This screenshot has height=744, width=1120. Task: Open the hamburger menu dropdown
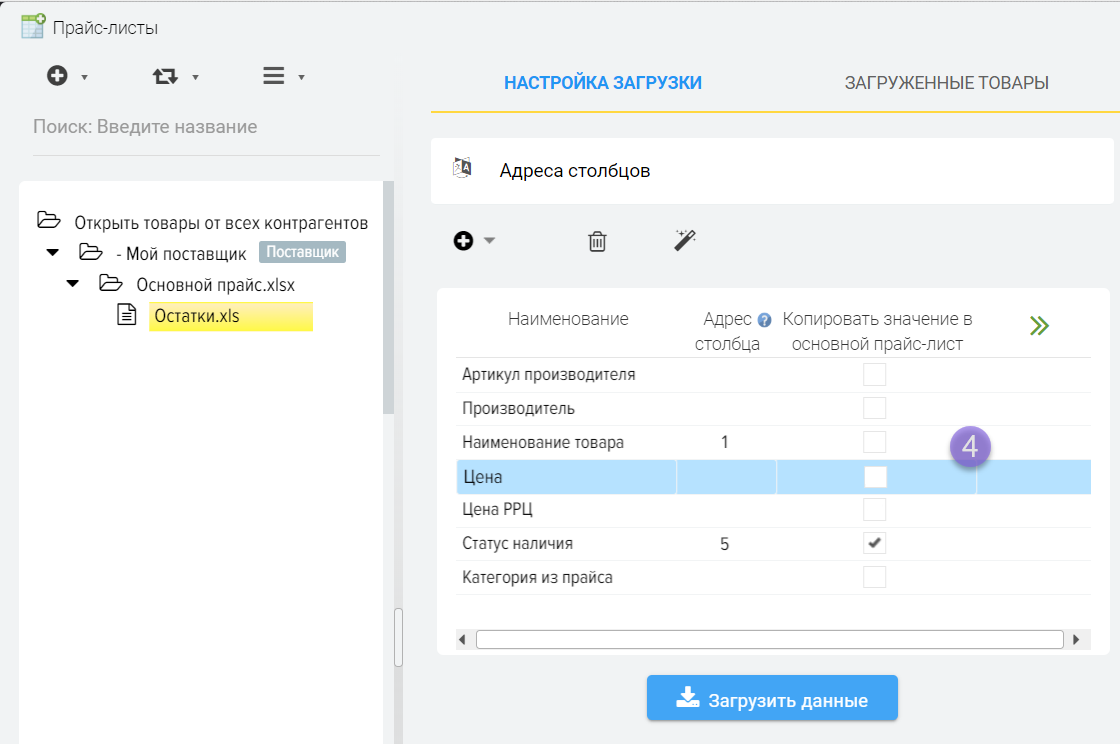(x=283, y=76)
